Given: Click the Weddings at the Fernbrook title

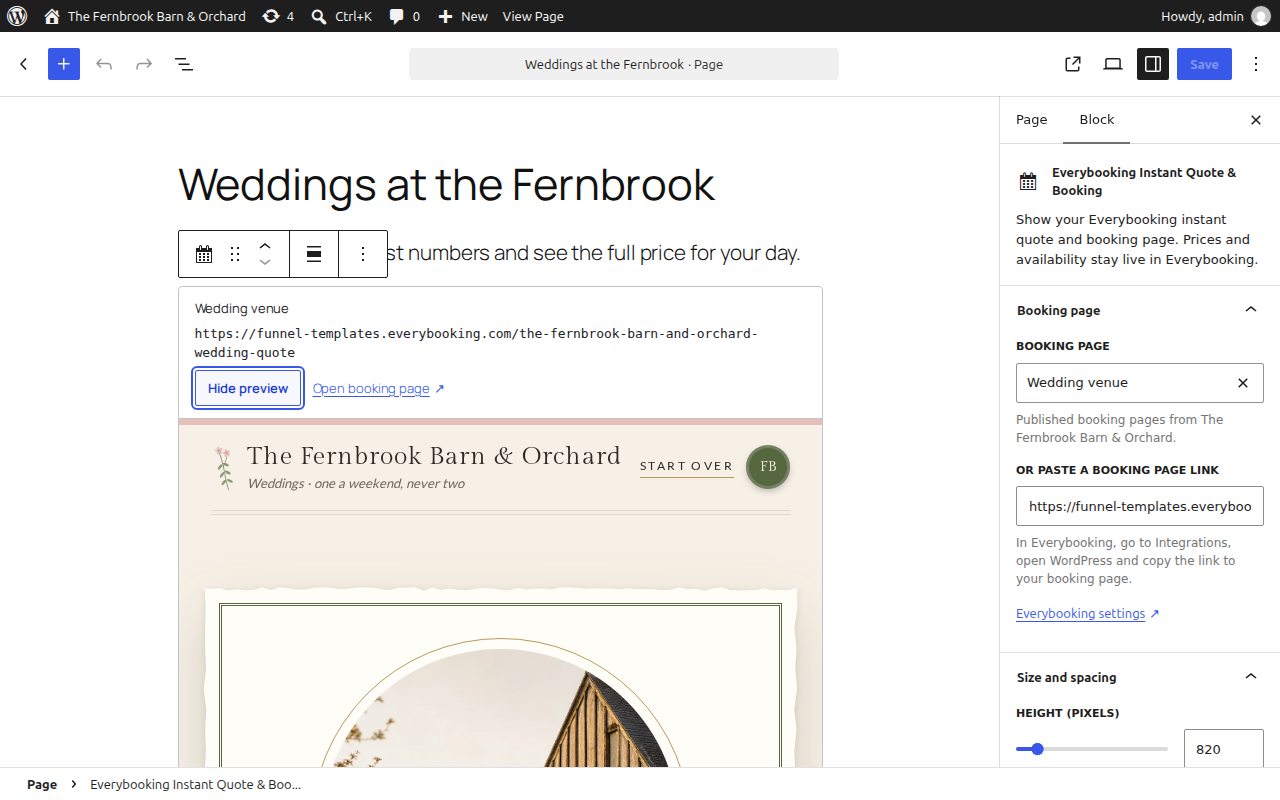Looking at the screenshot, I should (446, 185).
